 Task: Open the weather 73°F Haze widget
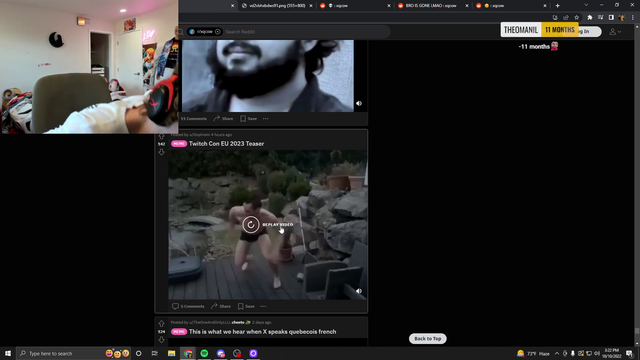point(534,353)
